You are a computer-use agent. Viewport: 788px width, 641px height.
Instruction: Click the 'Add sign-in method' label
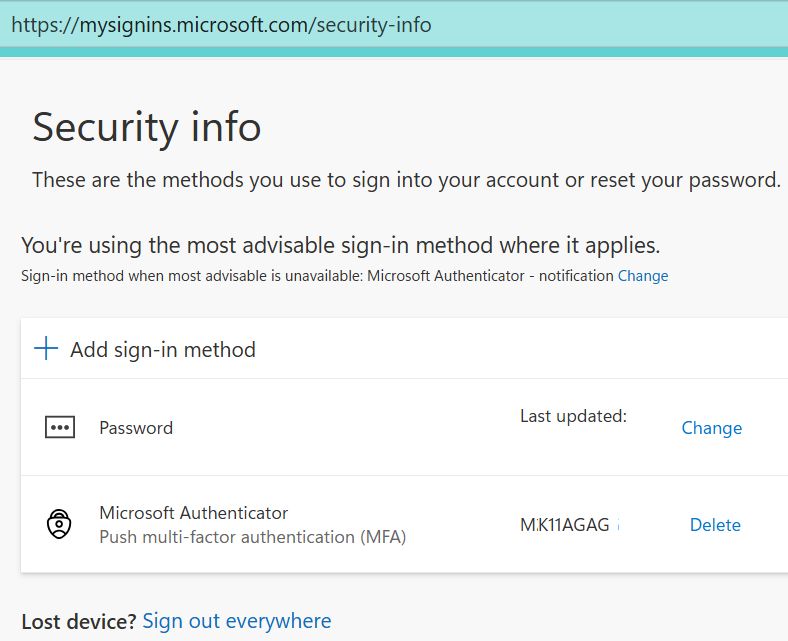[x=163, y=349]
